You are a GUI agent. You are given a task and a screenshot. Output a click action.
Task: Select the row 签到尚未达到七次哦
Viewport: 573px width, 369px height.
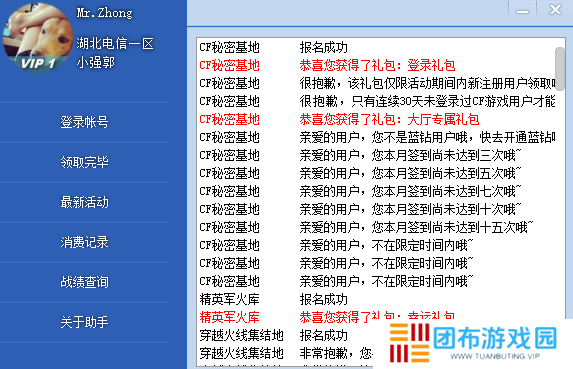pos(376,191)
